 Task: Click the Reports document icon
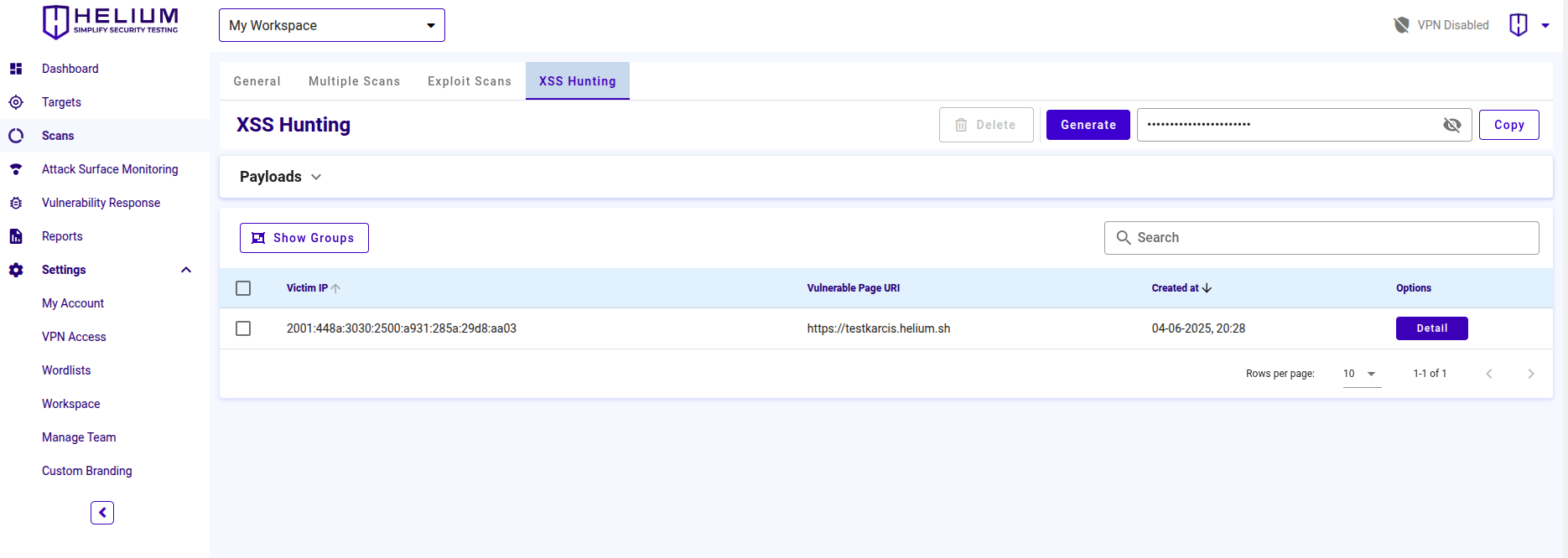16,236
